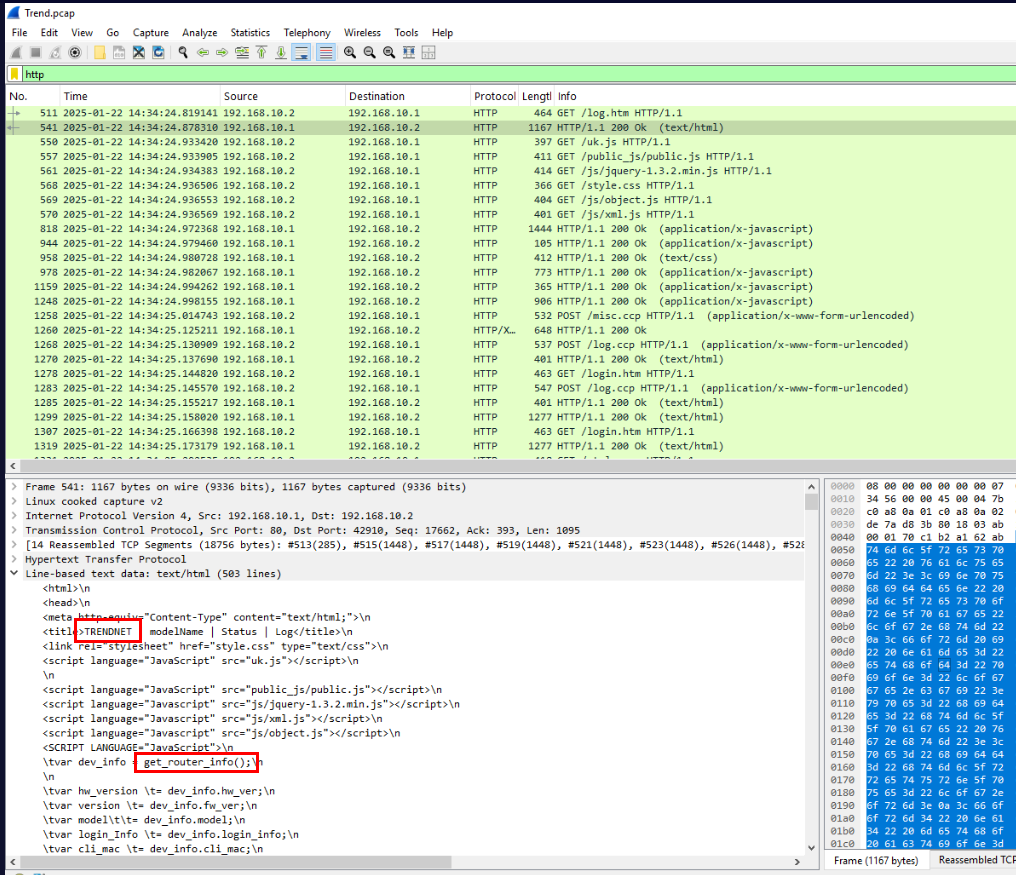
Task: Sort by the Destination column header
Action: (408, 96)
